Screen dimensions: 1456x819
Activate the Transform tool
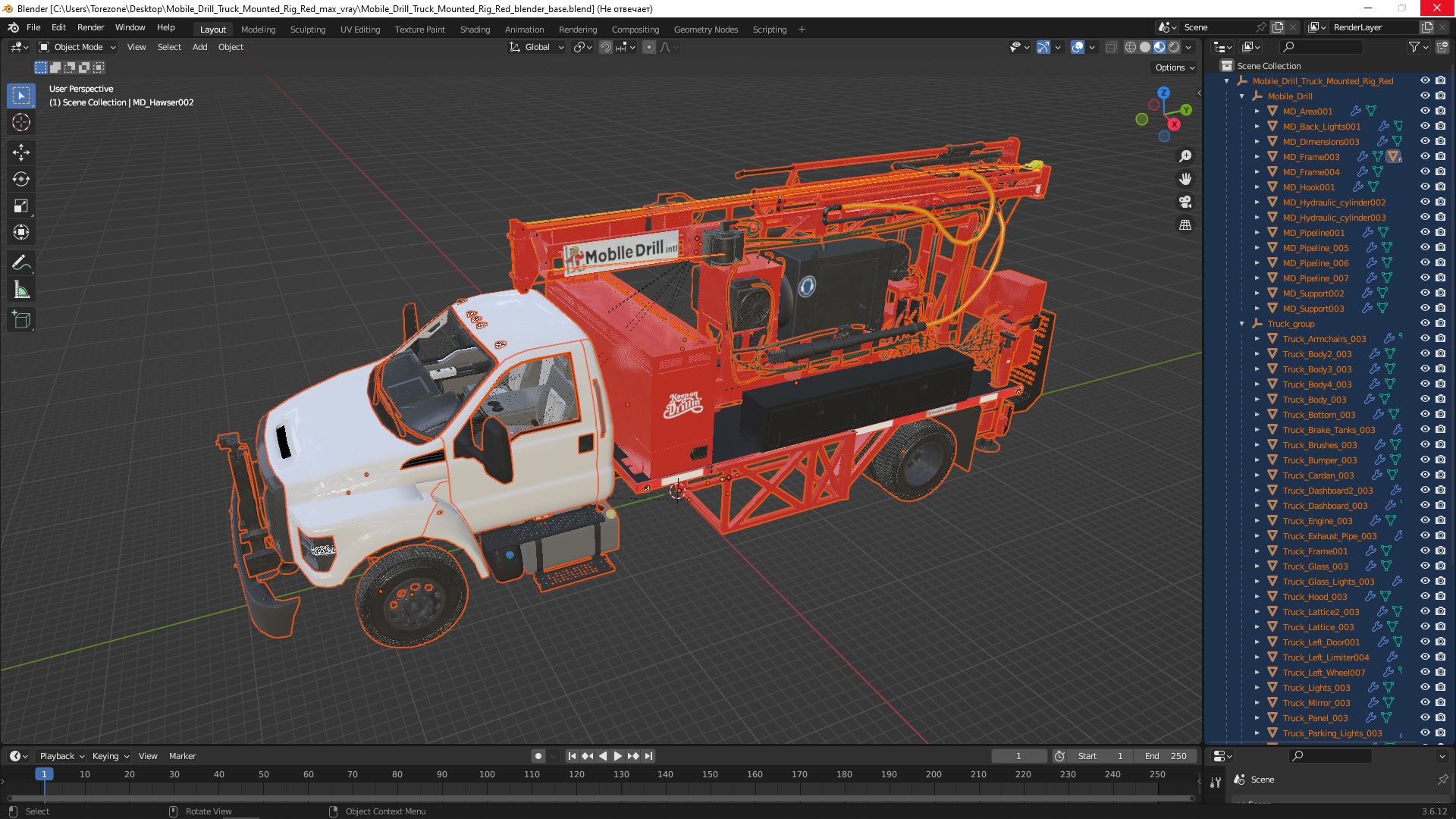coord(21,232)
